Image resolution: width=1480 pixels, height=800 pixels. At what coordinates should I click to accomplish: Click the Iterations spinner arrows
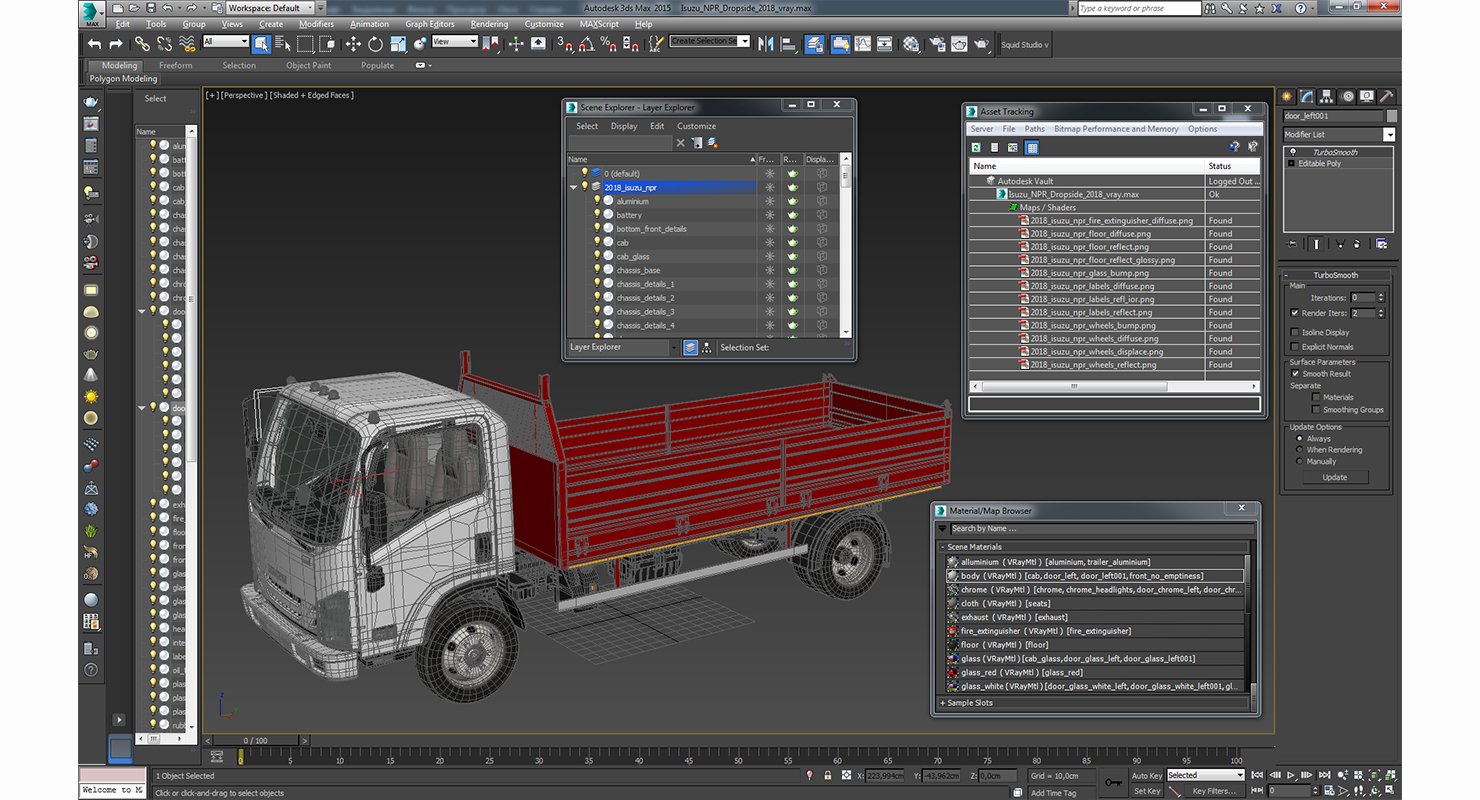coord(1381,297)
